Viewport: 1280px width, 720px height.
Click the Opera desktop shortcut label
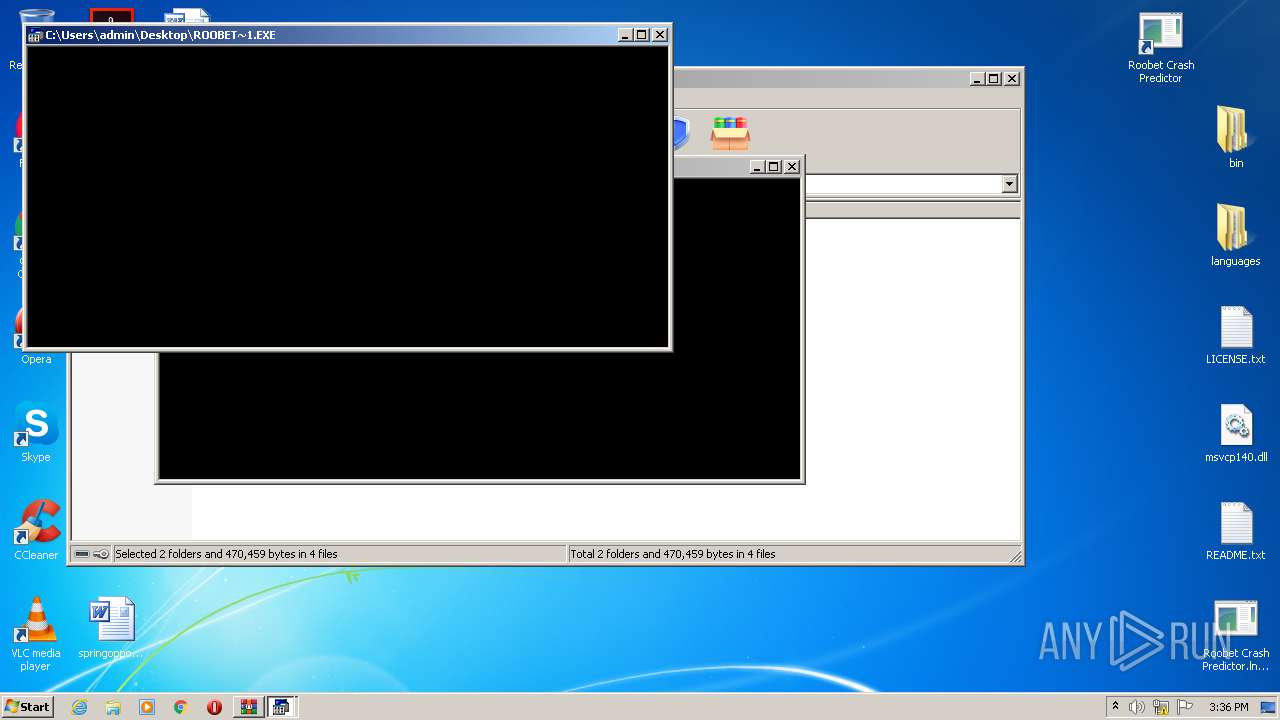(36, 359)
